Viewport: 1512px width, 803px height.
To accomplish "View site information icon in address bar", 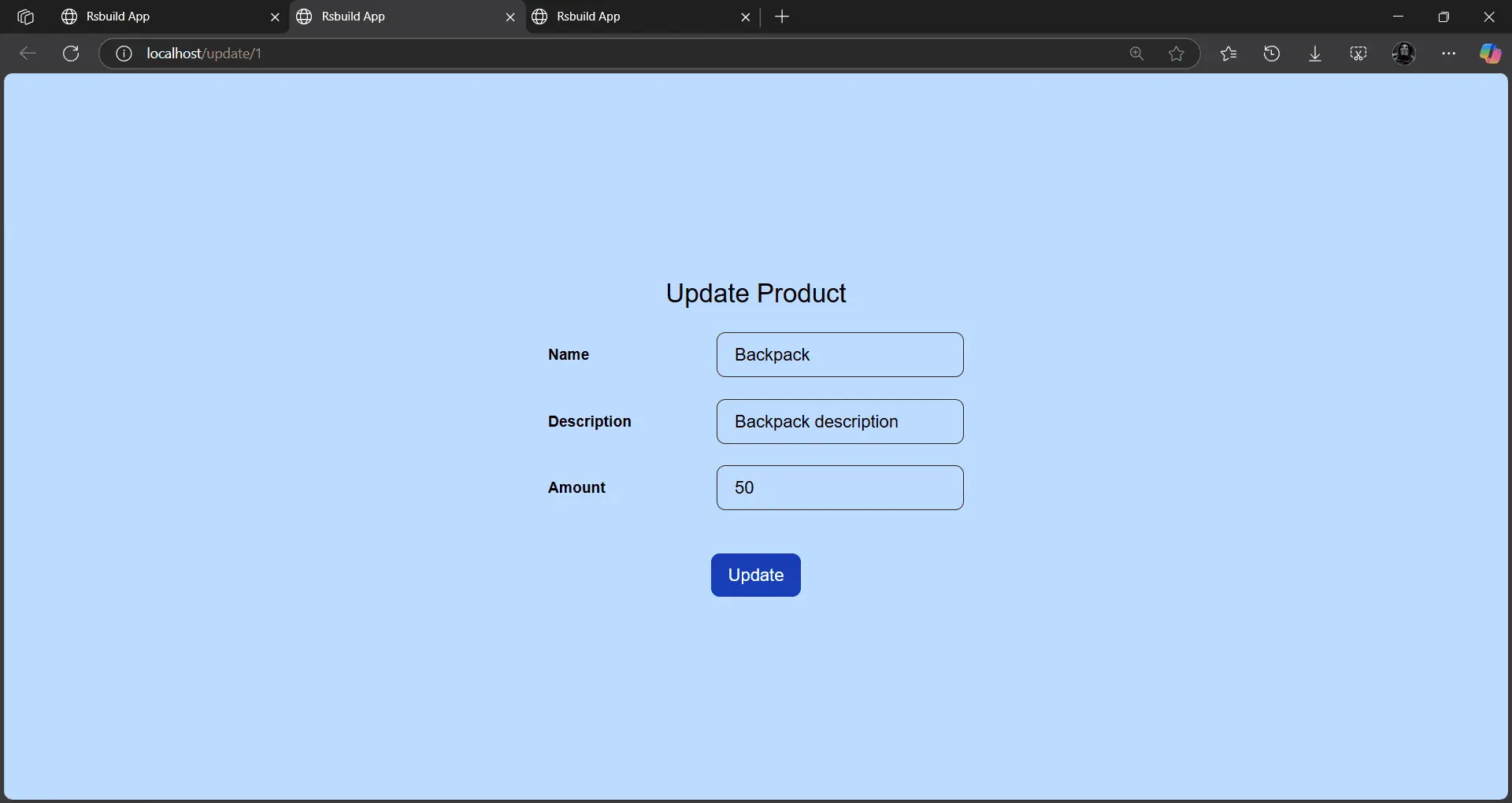I will [124, 54].
